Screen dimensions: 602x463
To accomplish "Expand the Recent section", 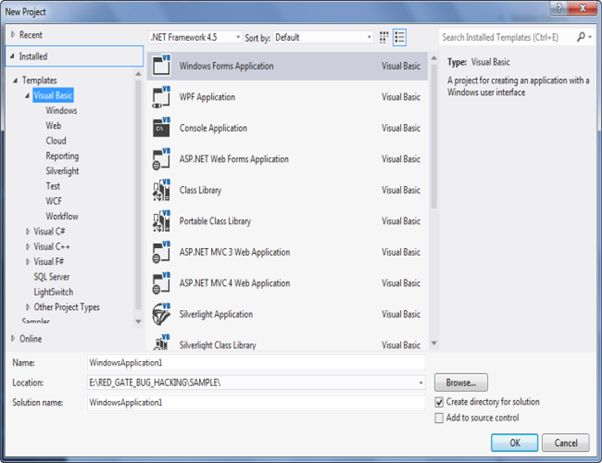I will (x=13, y=35).
